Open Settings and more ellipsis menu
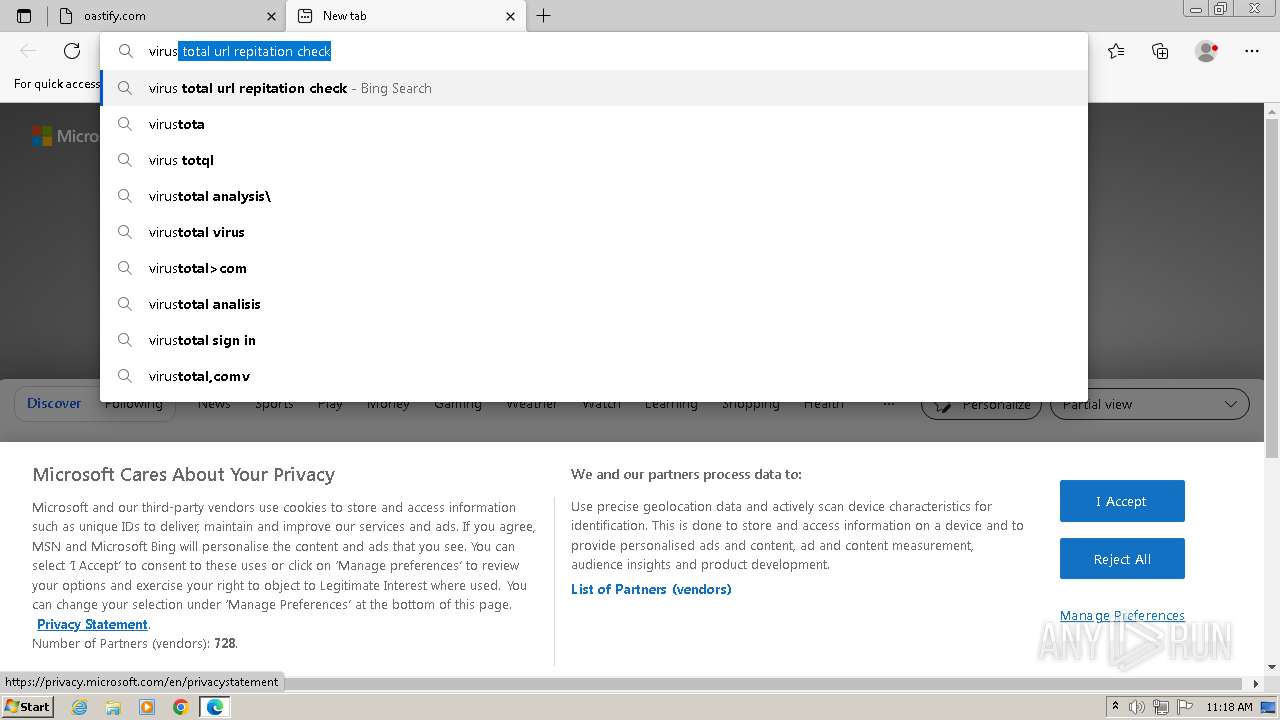This screenshot has width=1280, height=720. click(x=1252, y=51)
